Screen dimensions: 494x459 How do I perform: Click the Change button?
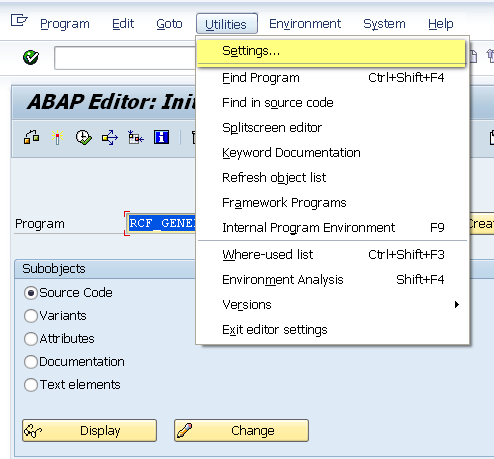pos(241,430)
